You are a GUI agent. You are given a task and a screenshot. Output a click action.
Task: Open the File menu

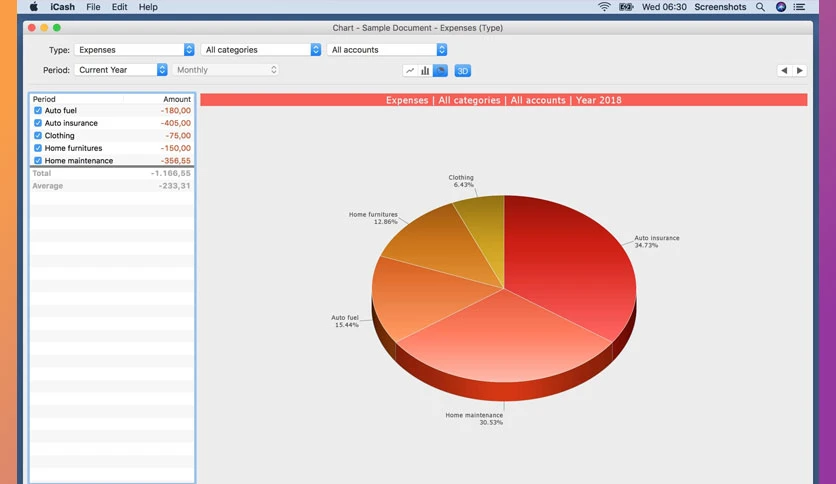click(x=93, y=7)
